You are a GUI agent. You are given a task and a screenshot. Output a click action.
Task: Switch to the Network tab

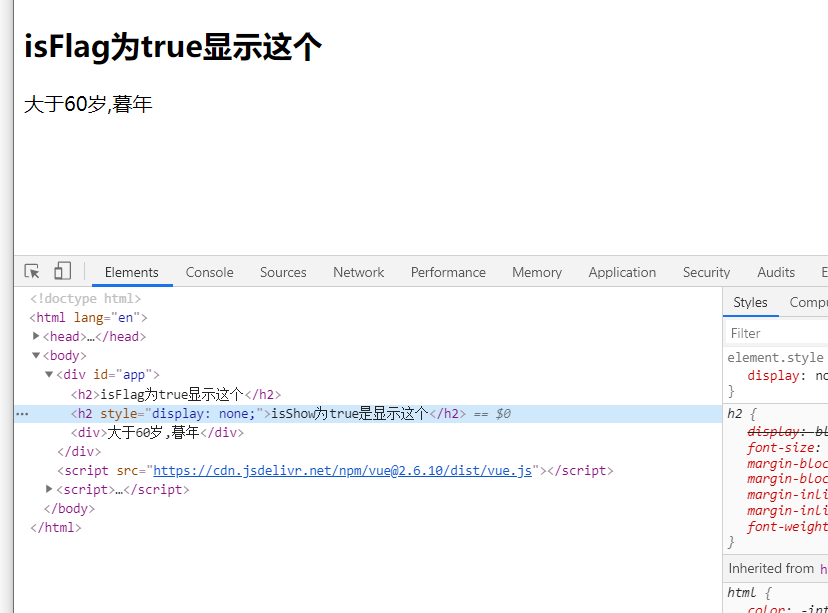359,272
